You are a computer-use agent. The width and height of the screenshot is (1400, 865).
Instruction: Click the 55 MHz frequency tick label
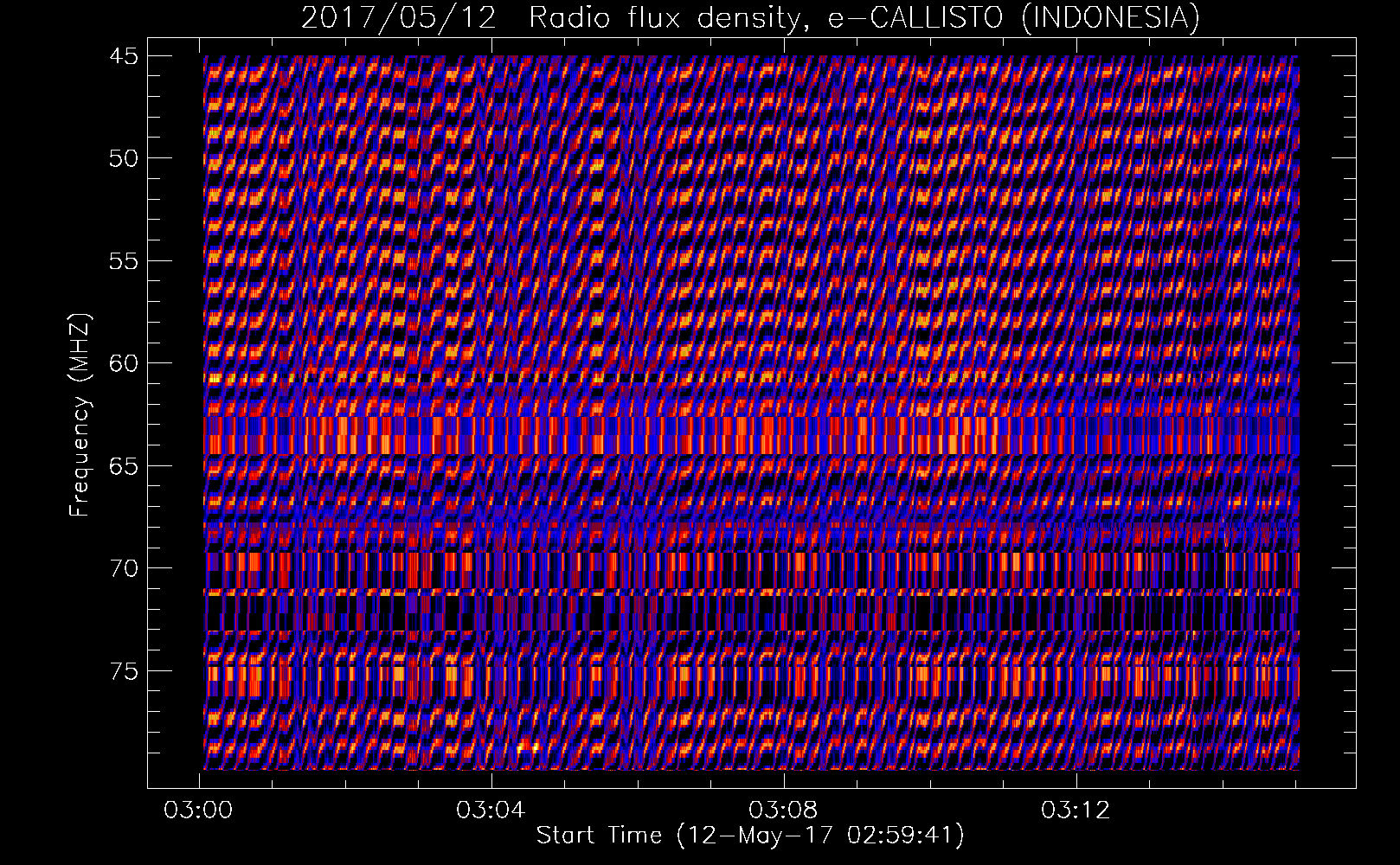pos(122,260)
